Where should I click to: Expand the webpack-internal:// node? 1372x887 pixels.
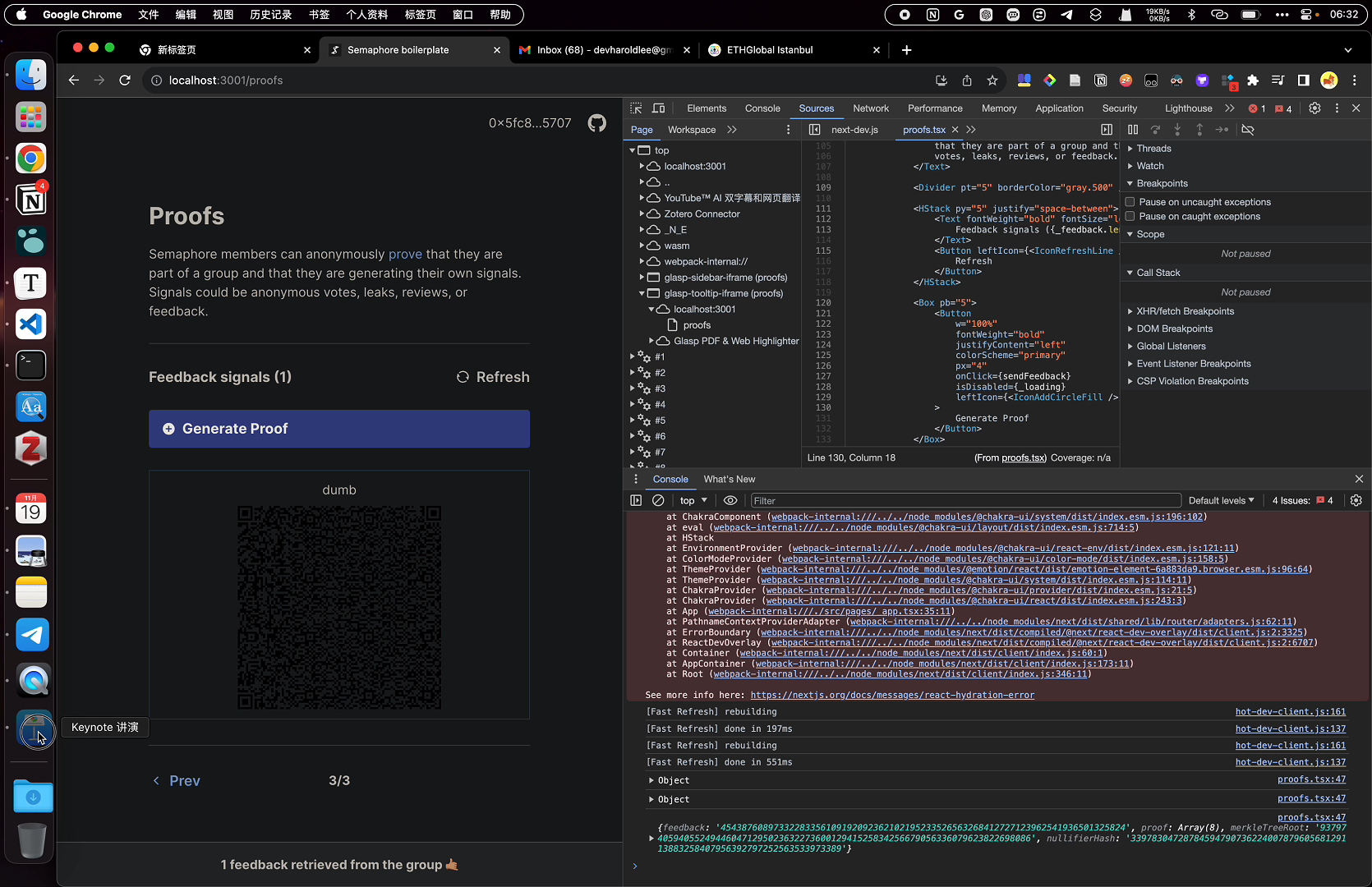click(642, 261)
